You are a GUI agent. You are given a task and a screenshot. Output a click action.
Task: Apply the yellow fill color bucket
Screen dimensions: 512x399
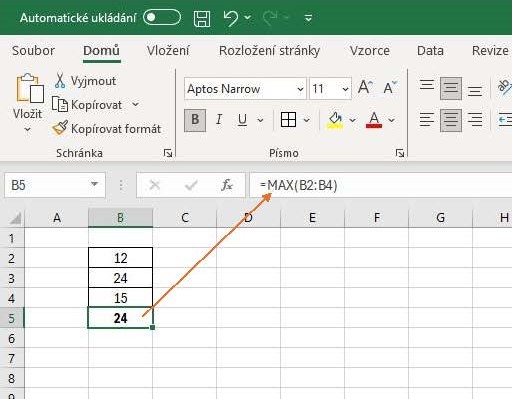[335, 120]
